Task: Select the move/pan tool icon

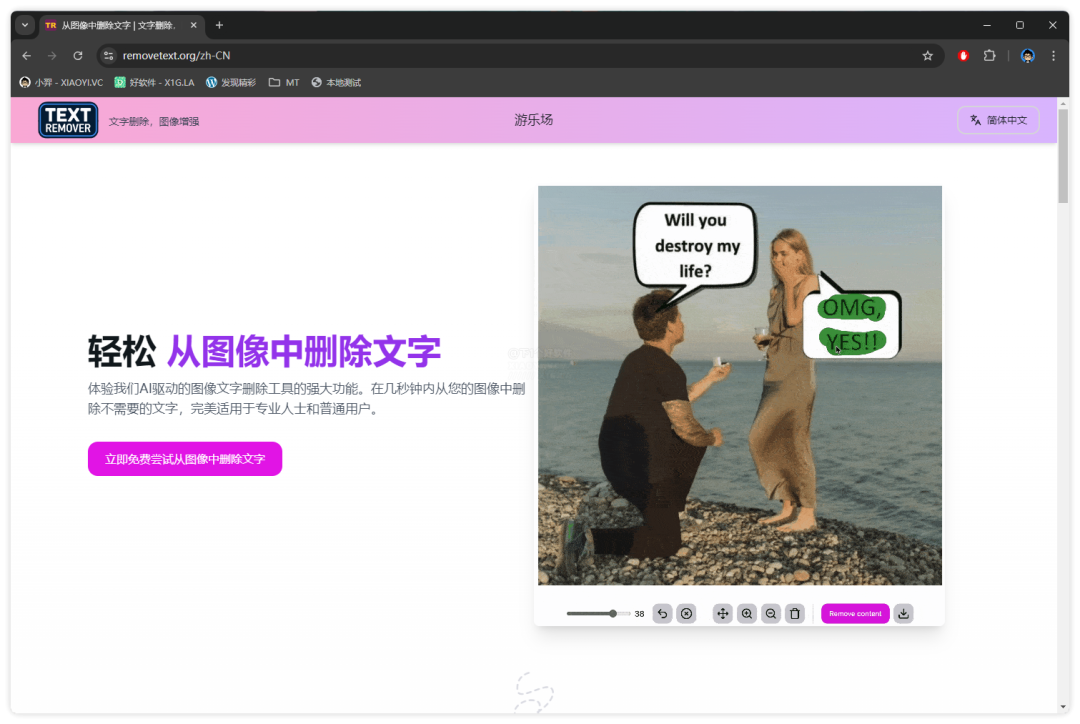Action: click(x=723, y=614)
